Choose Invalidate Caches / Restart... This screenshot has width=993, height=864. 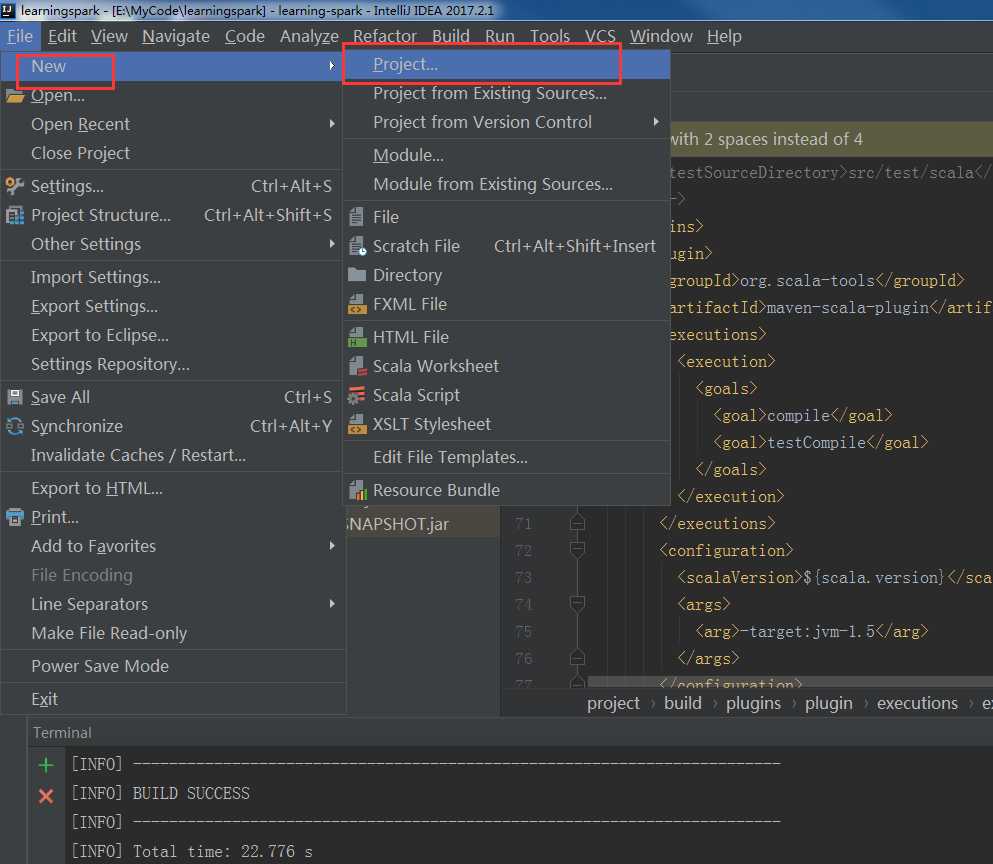pyautogui.click(x=138, y=455)
